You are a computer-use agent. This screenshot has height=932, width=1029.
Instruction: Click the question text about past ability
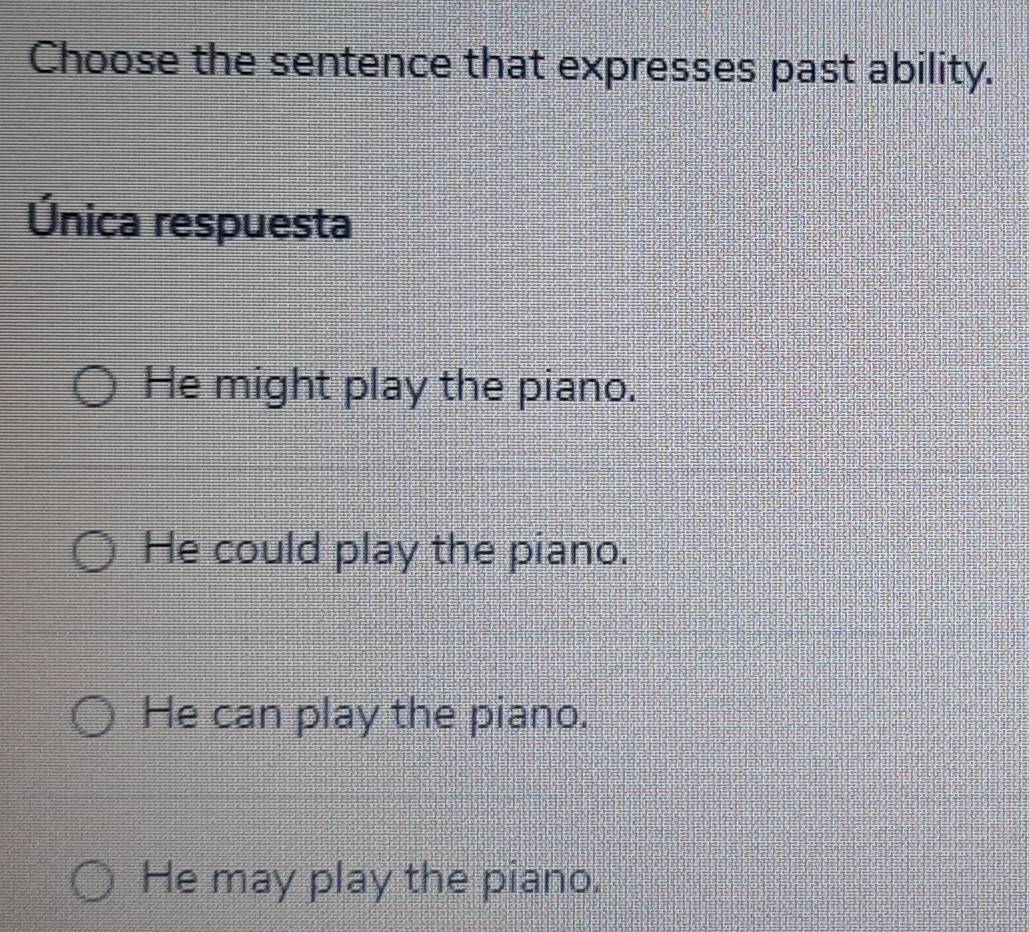coord(512,65)
